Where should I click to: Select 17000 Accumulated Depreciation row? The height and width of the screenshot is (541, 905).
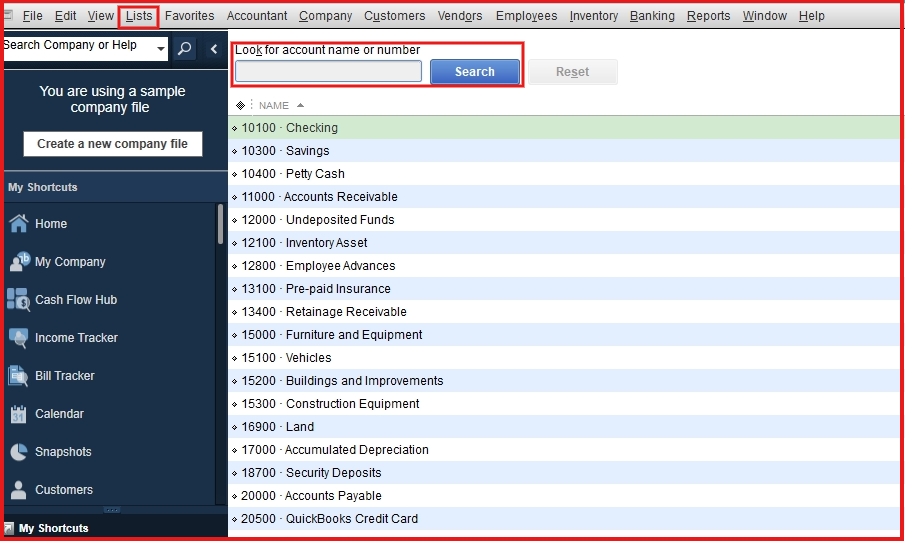(x=564, y=450)
